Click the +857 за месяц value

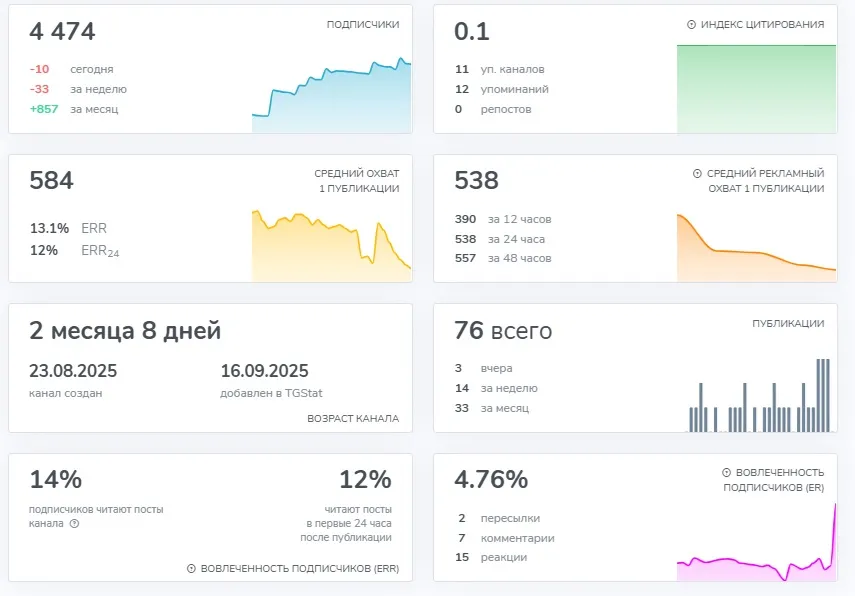pyautogui.click(x=74, y=109)
